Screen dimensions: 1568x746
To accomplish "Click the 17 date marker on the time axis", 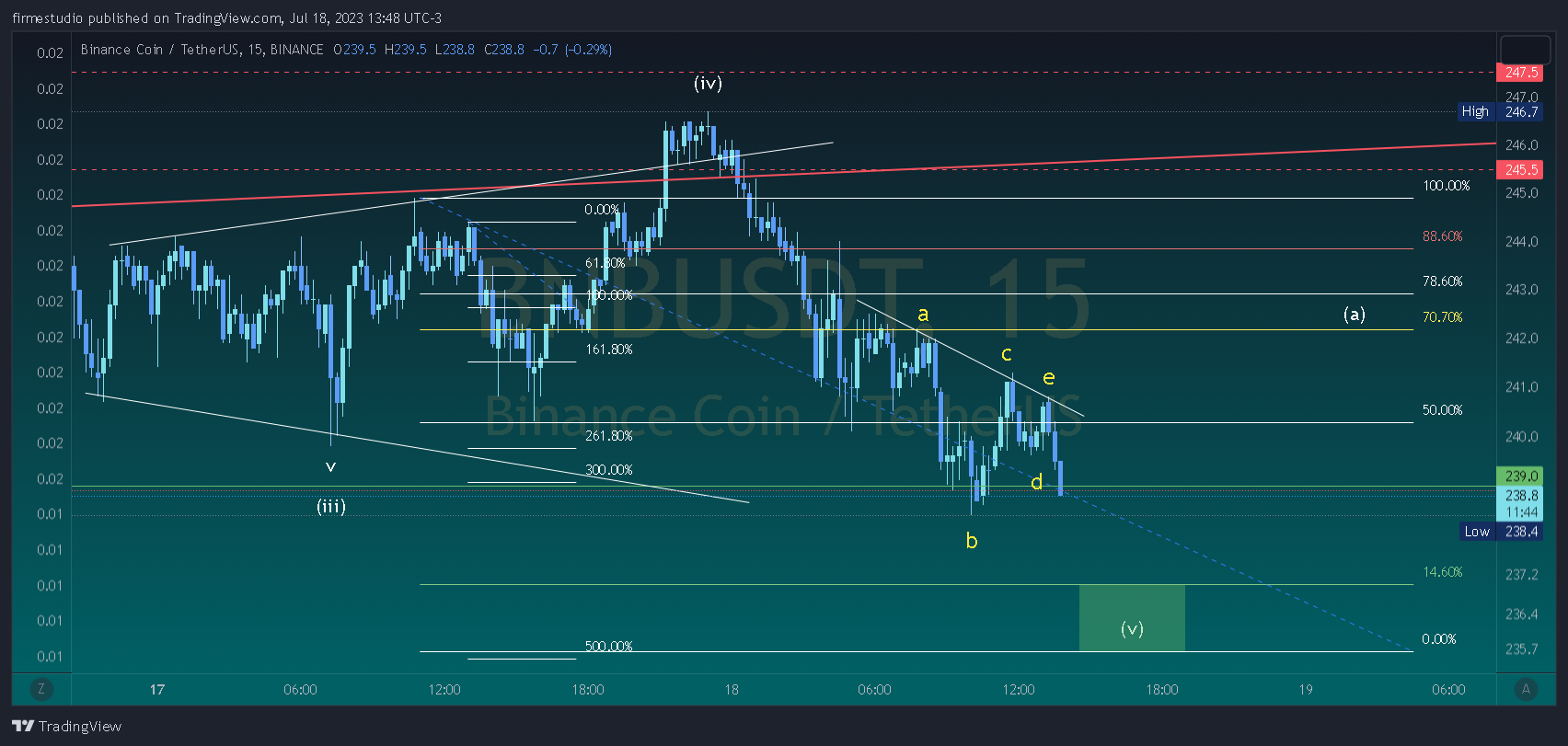I will pos(157,690).
